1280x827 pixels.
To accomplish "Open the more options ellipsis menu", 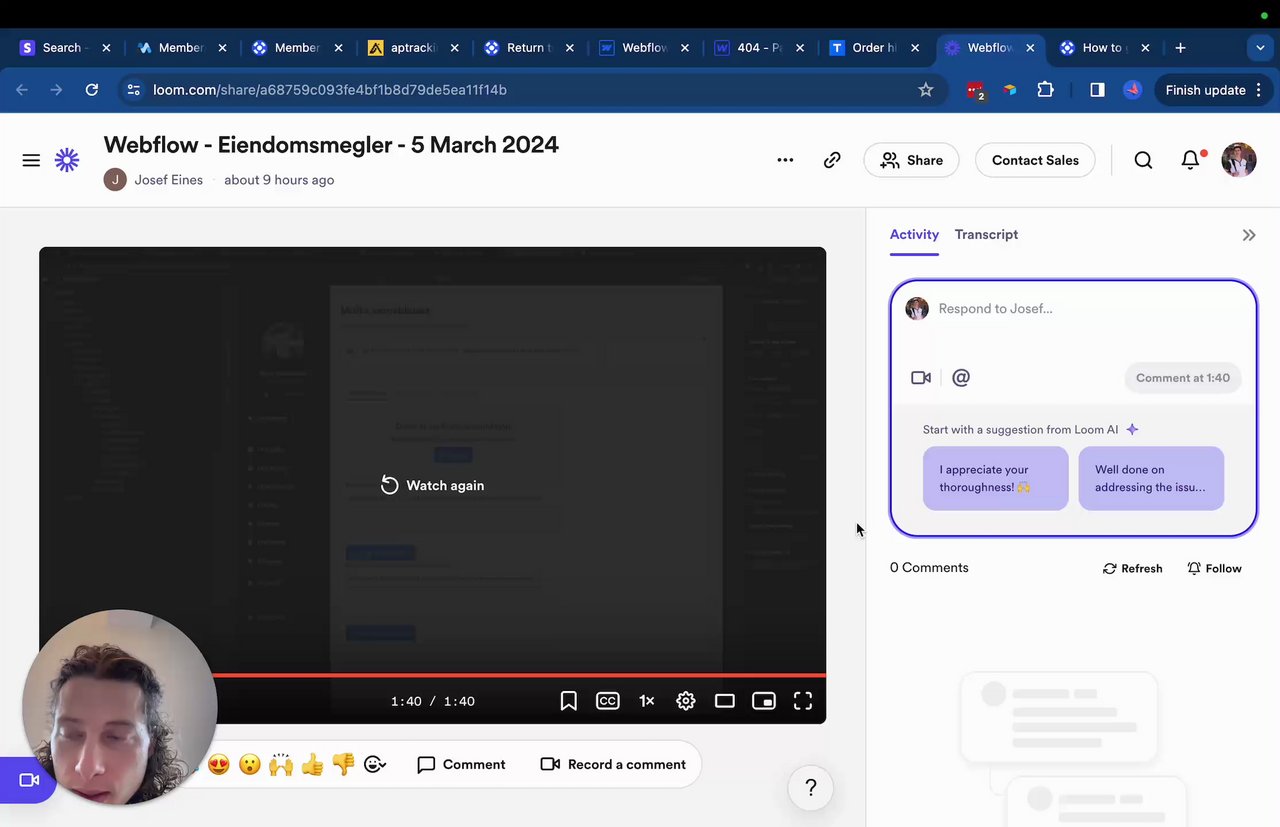I will tap(785, 160).
